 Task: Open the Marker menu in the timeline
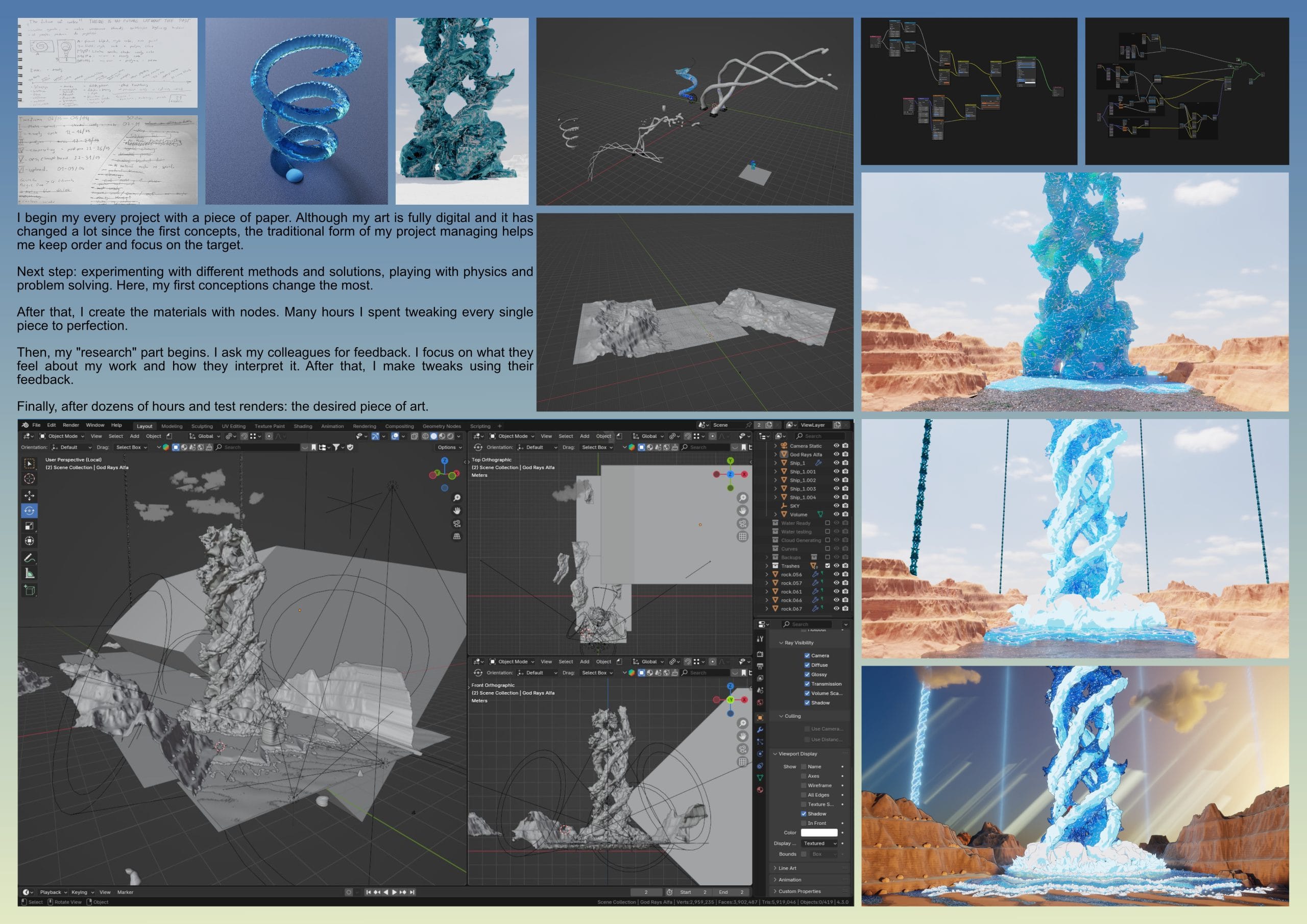tap(125, 892)
